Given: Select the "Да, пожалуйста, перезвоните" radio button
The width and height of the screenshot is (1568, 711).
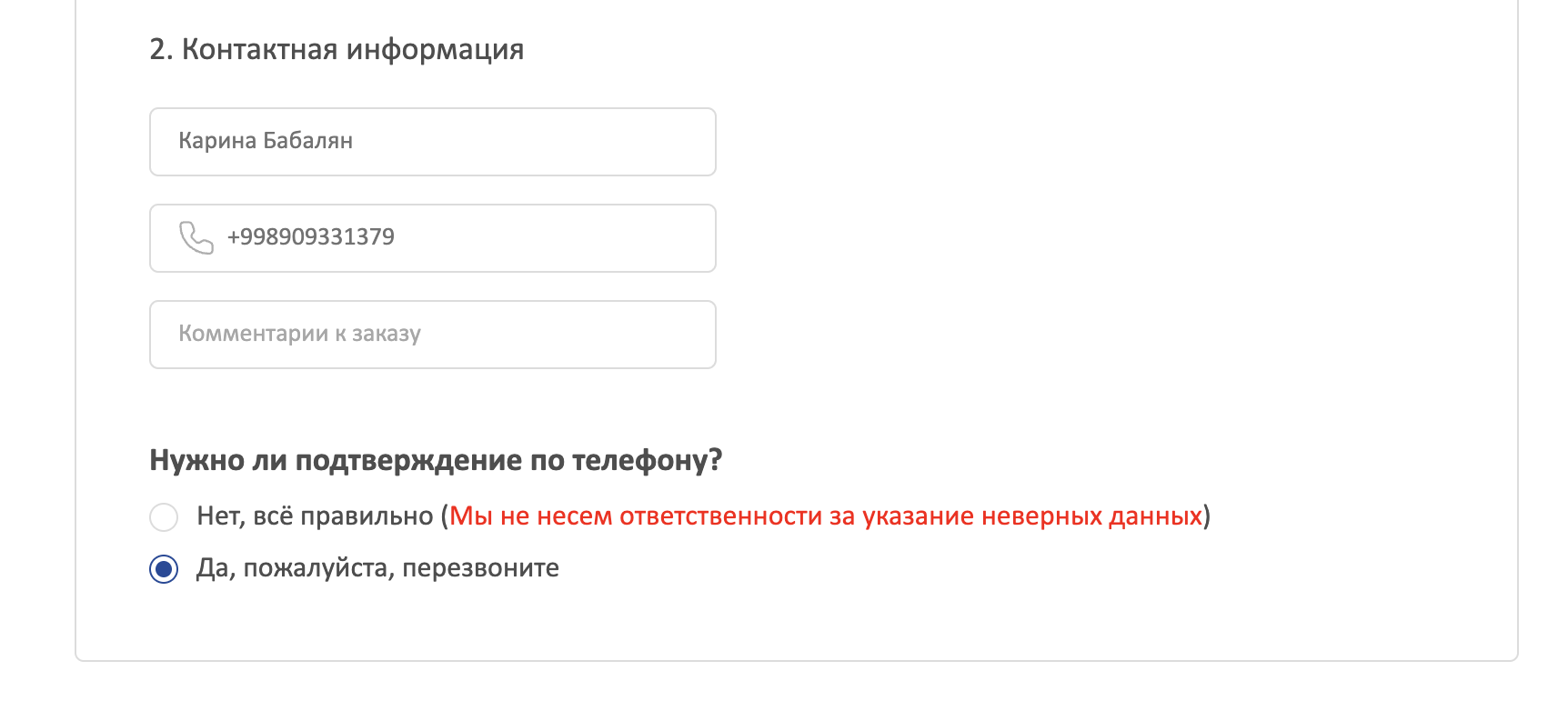Looking at the screenshot, I should 164,570.
